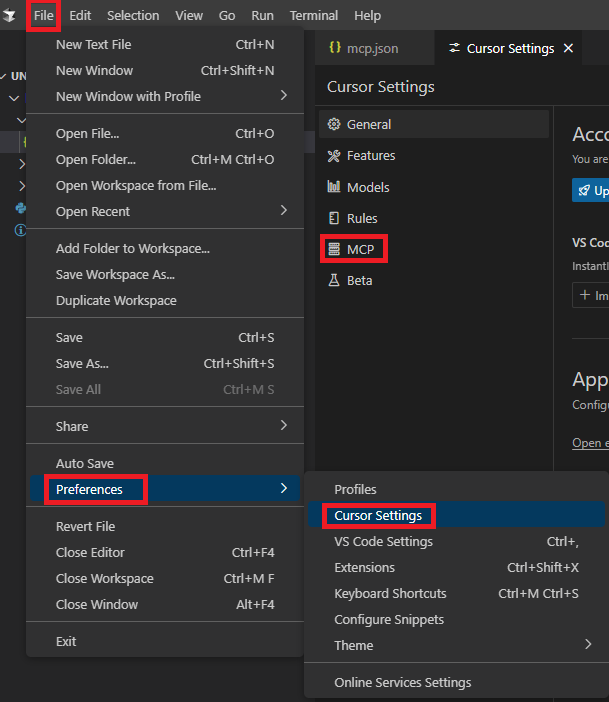The width and height of the screenshot is (609, 702).
Task: Choose Close Workspace
Action: tap(165, 578)
